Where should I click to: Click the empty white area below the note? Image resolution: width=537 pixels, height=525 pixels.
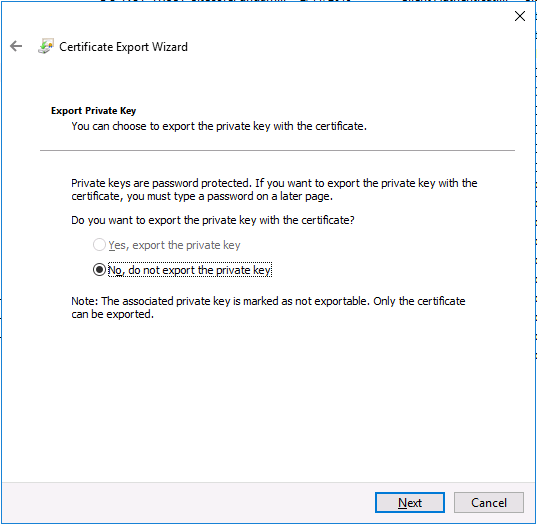click(x=267, y=401)
